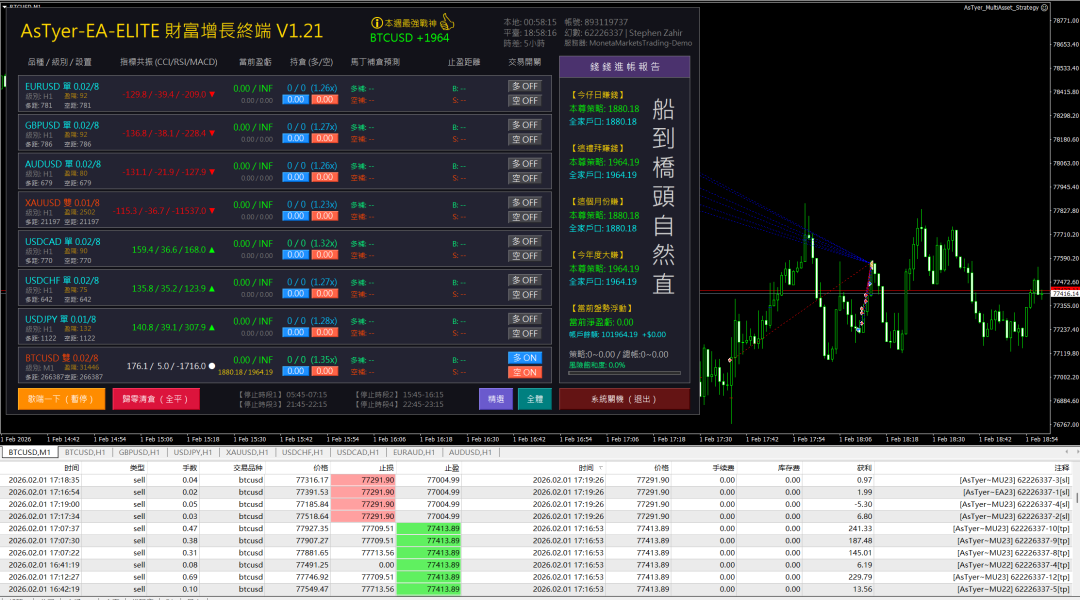Click the green up arrow in USDCAD row

[212, 250]
